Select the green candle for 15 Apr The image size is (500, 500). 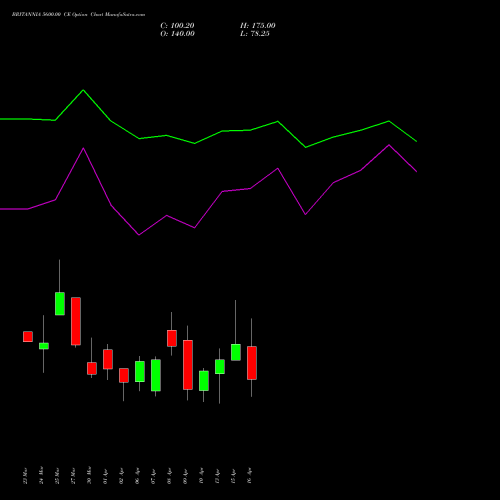(x=236, y=352)
